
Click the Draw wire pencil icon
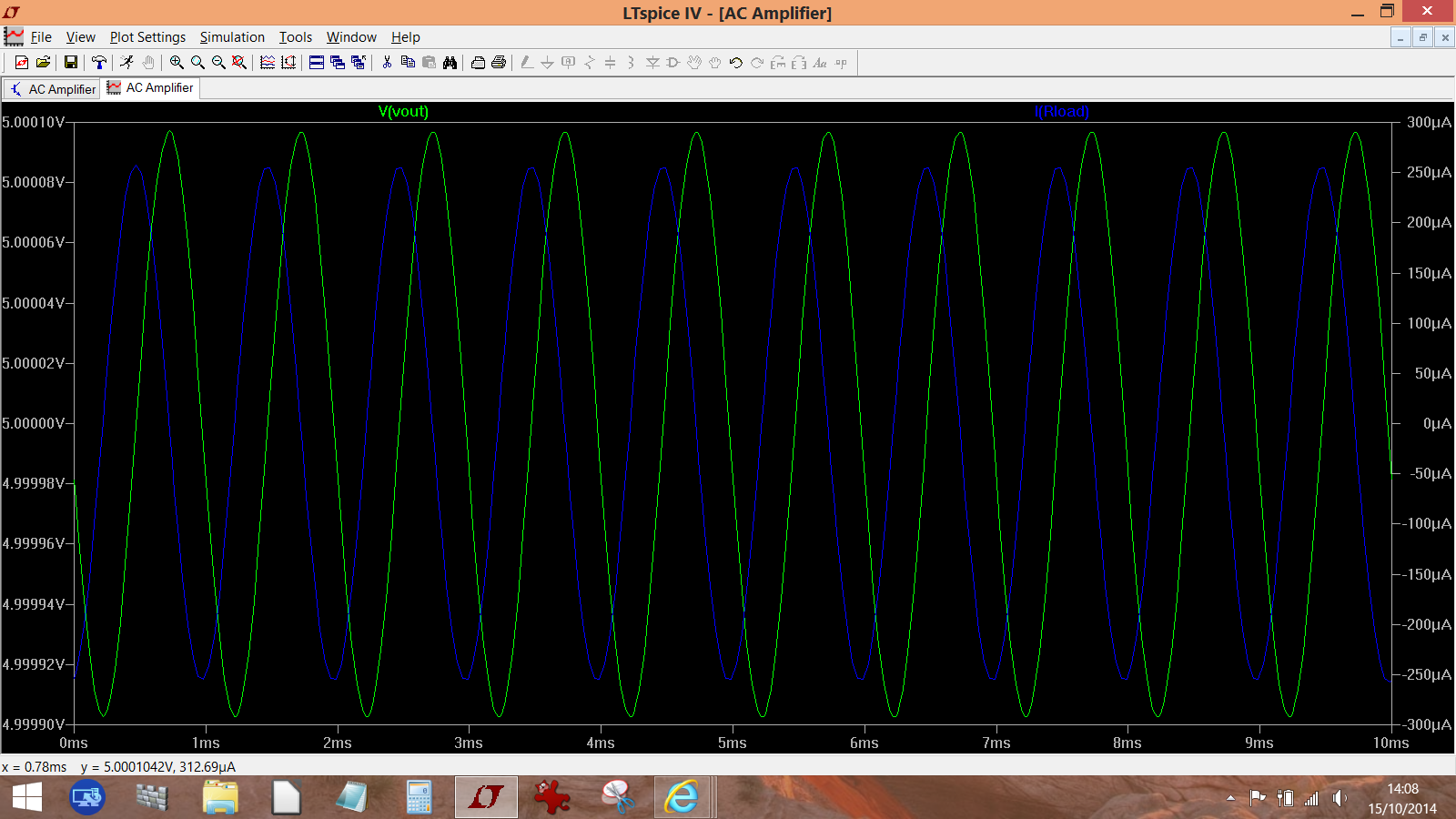tap(527, 63)
